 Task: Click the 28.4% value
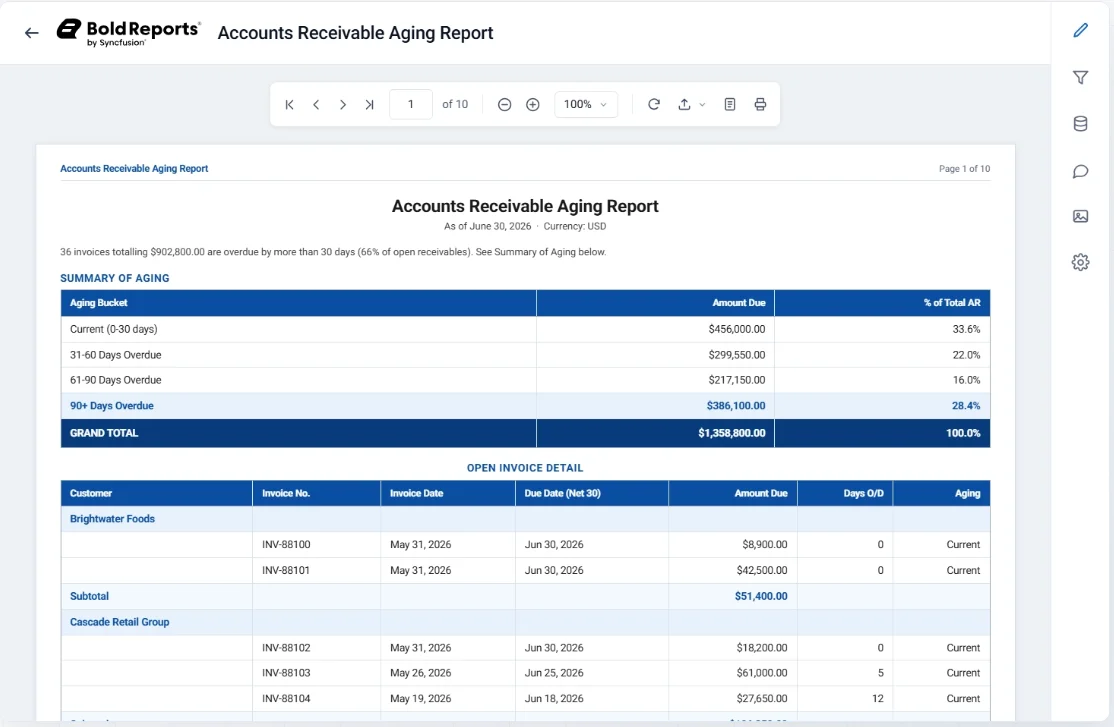966,406
